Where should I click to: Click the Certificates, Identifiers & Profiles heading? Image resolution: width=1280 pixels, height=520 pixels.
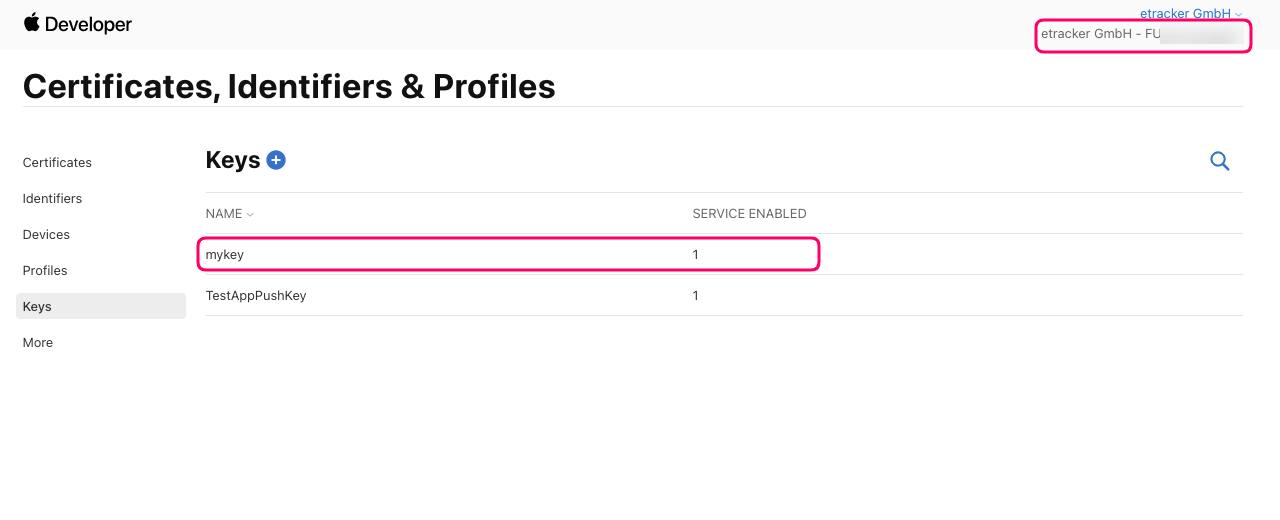(289, 86)
